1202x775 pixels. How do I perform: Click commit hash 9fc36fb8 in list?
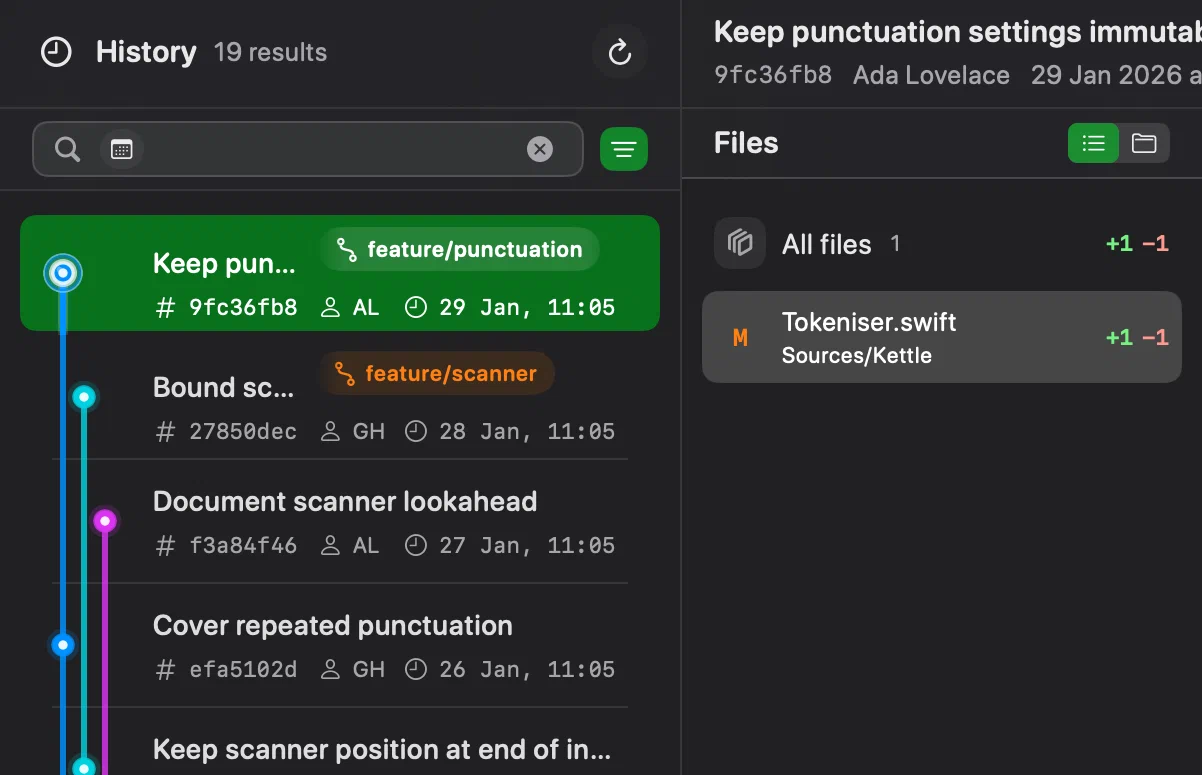(x=243, y=307)
